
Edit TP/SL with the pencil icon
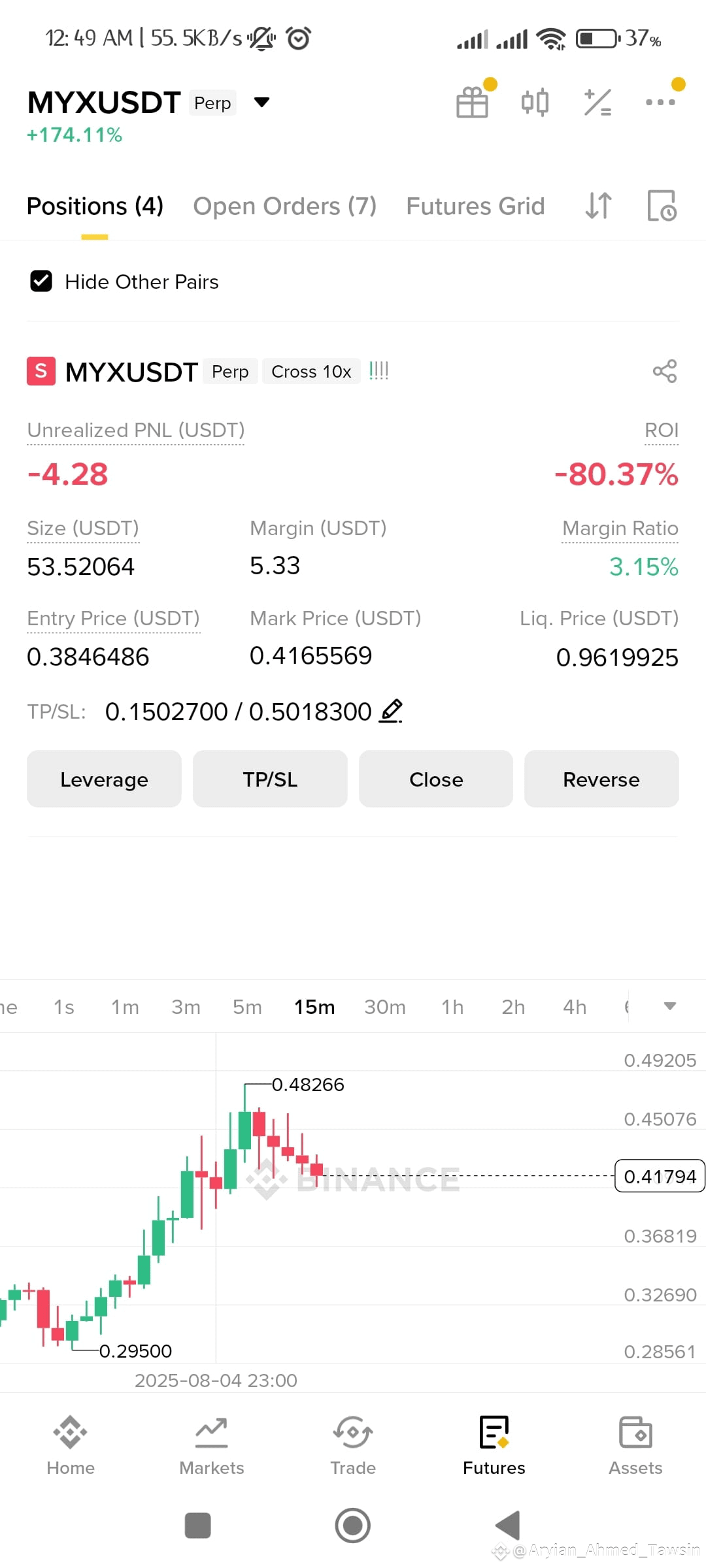(x=391, y=711)
